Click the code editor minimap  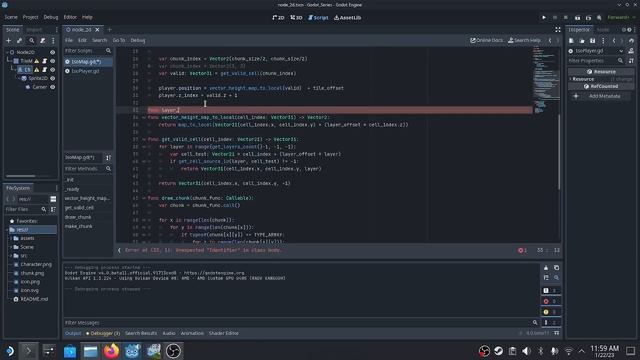545,80
